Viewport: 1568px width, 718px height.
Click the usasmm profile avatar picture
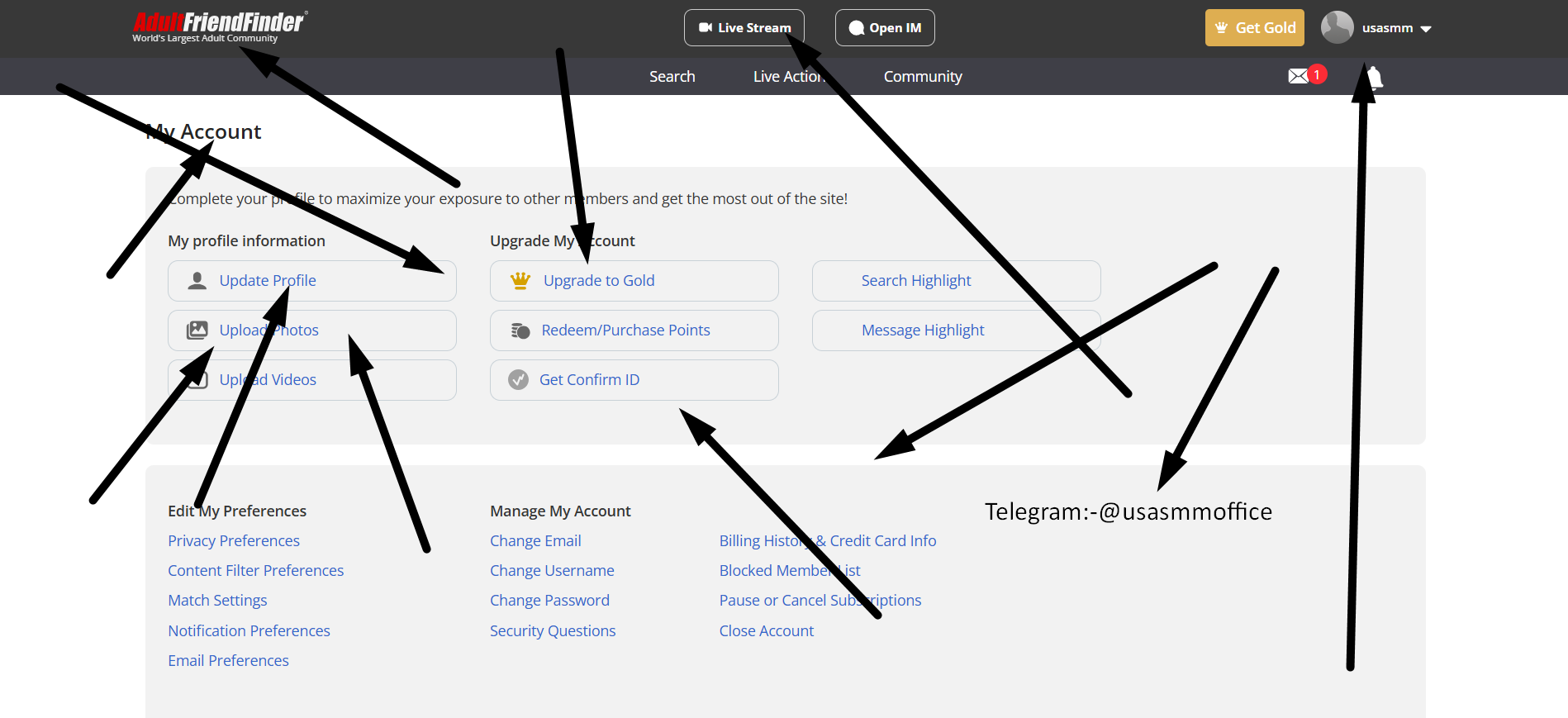coord(1337,27)
